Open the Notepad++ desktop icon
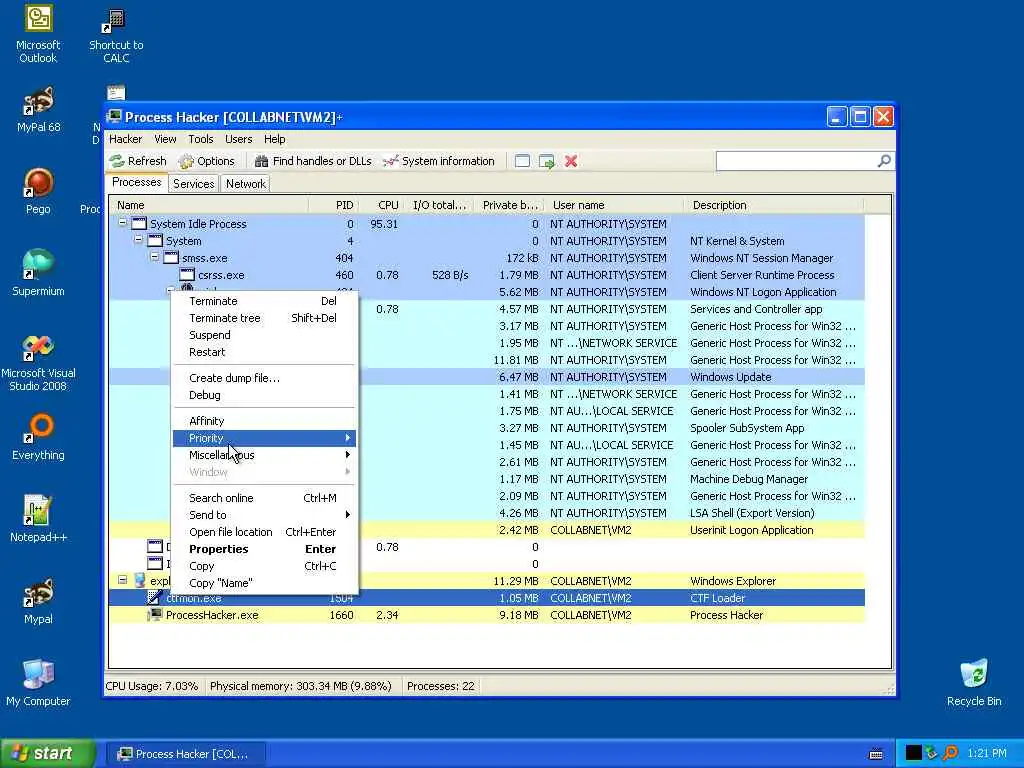Viewport: 1024px width, 768px height. coord(38,519)
